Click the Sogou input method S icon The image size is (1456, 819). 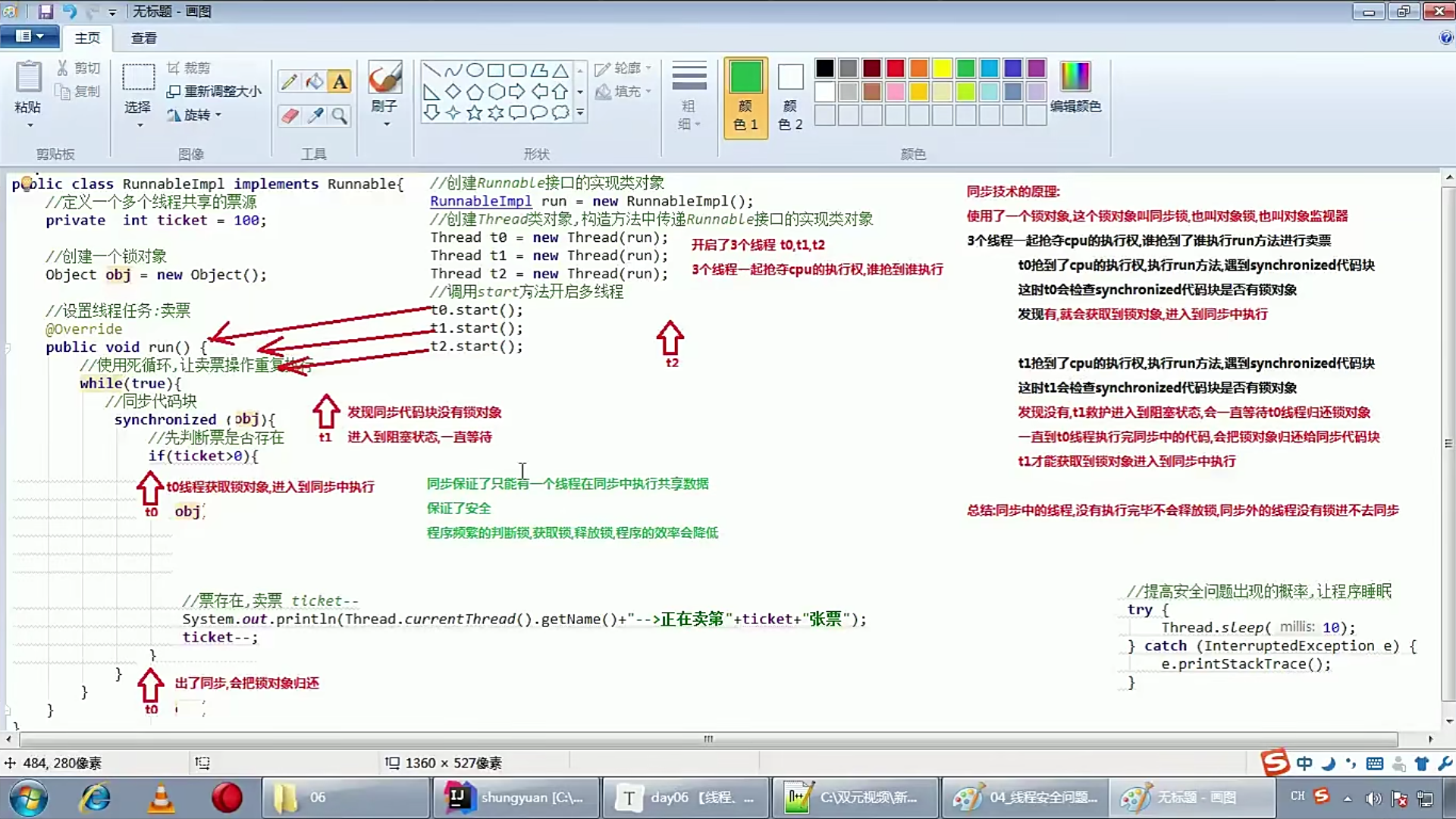pyautogui.click(x=1276, y=762)
